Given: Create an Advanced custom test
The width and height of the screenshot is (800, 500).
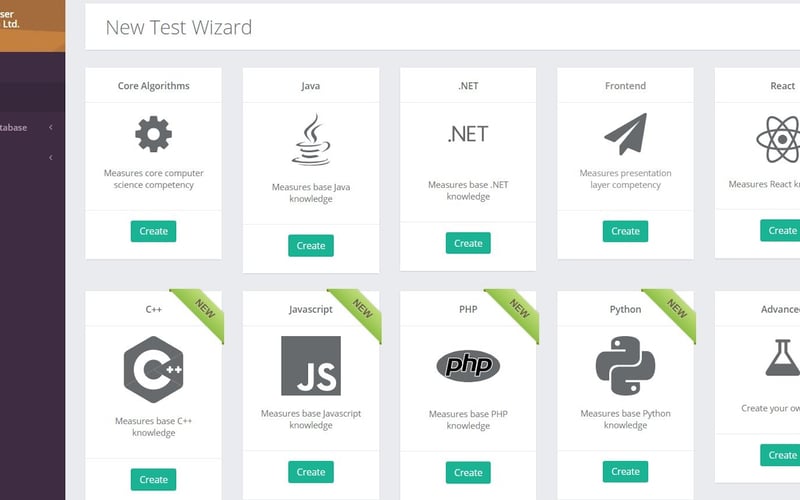Looking at the screenshot, I should click(781, 455).
